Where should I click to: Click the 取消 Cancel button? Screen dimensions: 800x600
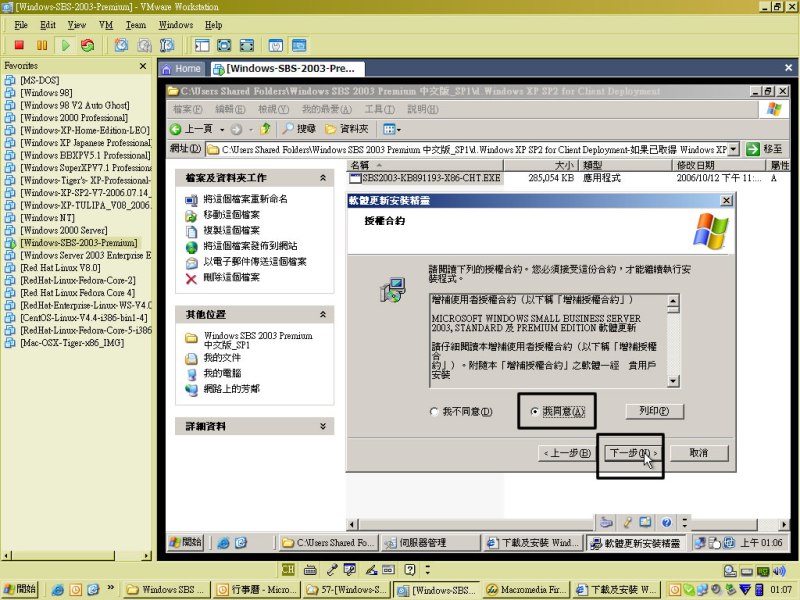coord(699,453)
